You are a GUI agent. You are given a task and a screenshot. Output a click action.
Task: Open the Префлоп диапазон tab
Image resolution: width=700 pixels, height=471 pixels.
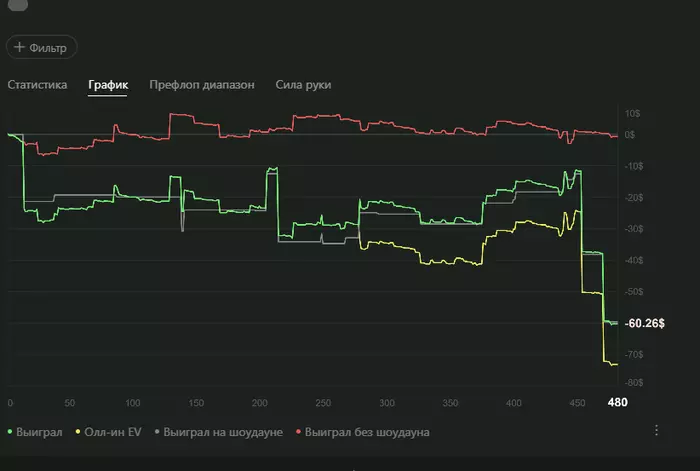click(x=202, y=85)
